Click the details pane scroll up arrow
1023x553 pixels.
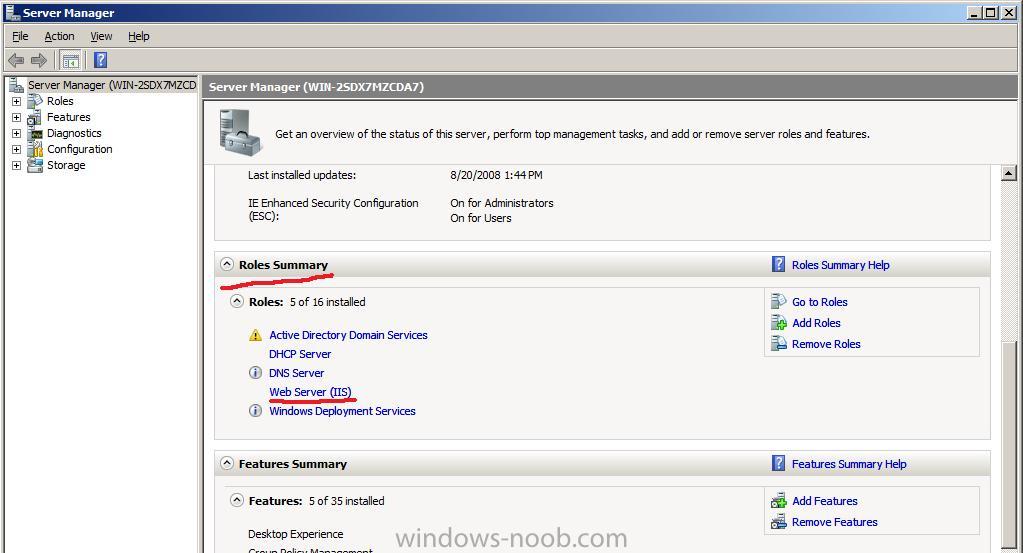[x=1008, y=173]
